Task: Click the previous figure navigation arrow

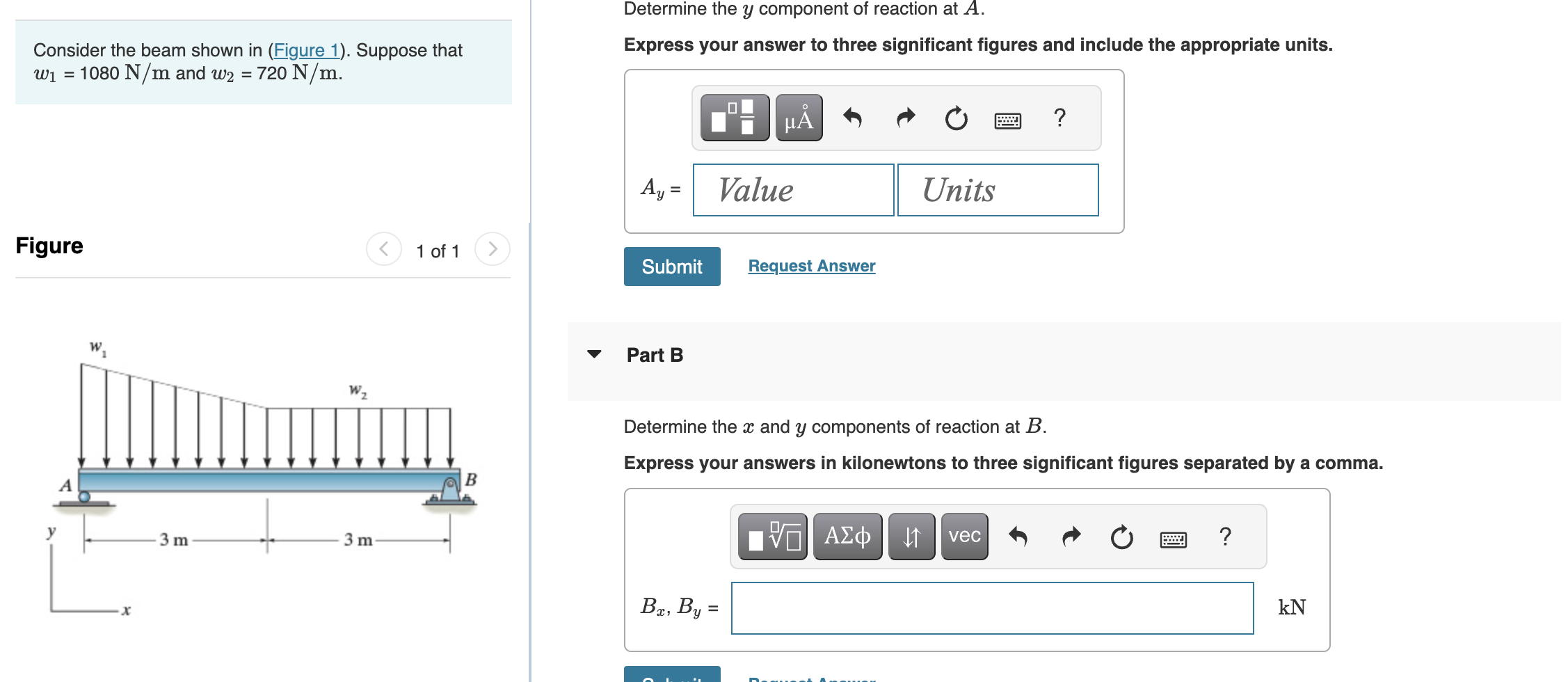Action: (x=383, y=249)
